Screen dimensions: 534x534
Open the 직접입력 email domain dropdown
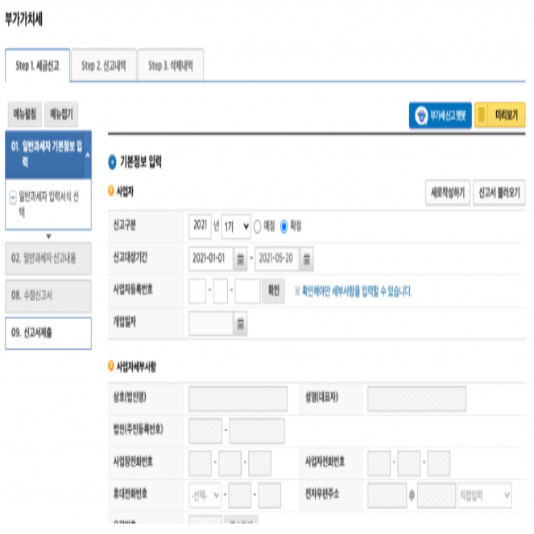[x=485, y=495]
